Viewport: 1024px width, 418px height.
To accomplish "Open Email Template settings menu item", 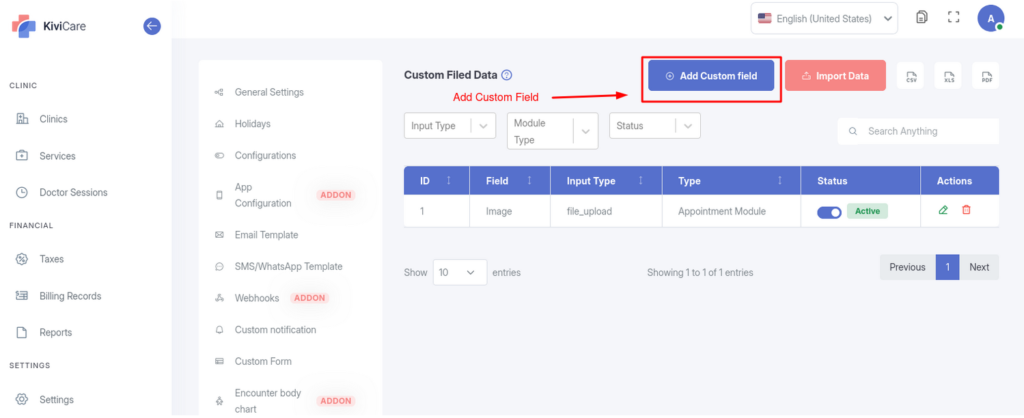I will point(266,235).
